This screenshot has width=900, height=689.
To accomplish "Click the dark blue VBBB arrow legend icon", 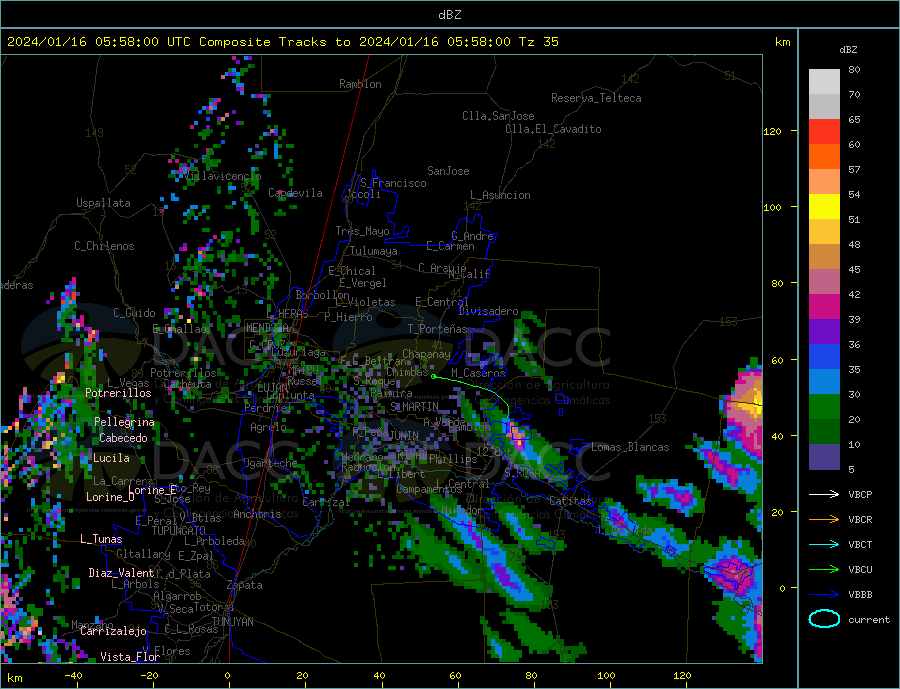I will 824,595.
